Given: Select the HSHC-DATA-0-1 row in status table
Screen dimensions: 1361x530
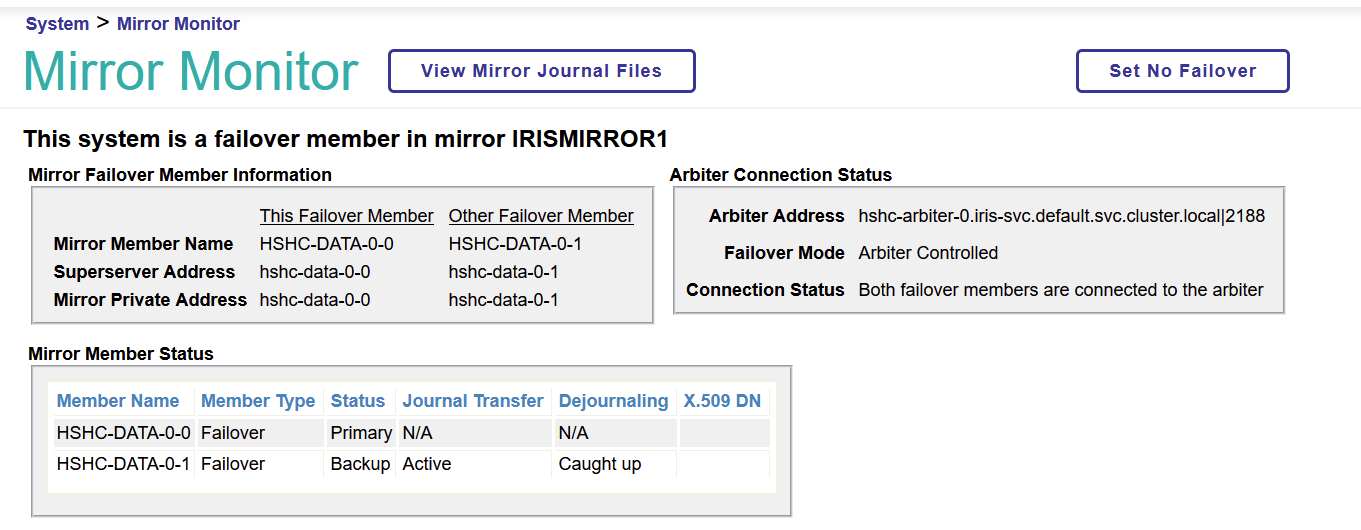Looking at the screenshot, I should click(123, 464).
